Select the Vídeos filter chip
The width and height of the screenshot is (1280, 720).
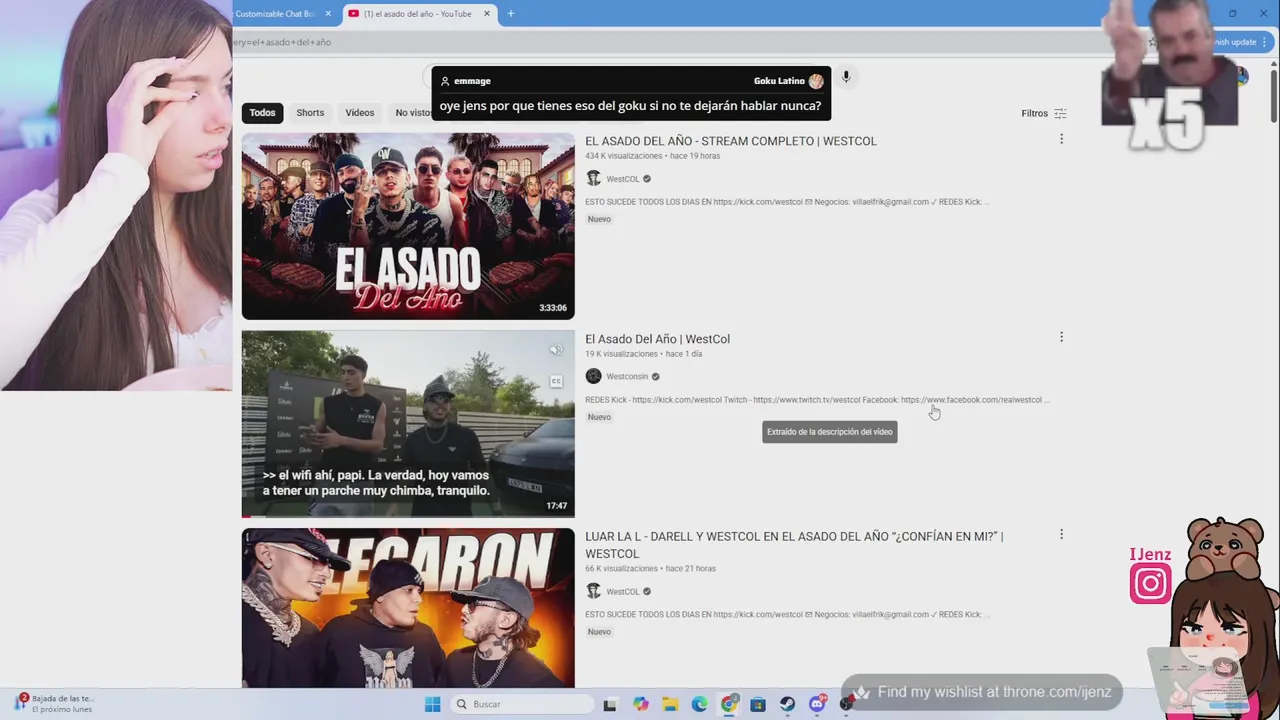point(360,113)
